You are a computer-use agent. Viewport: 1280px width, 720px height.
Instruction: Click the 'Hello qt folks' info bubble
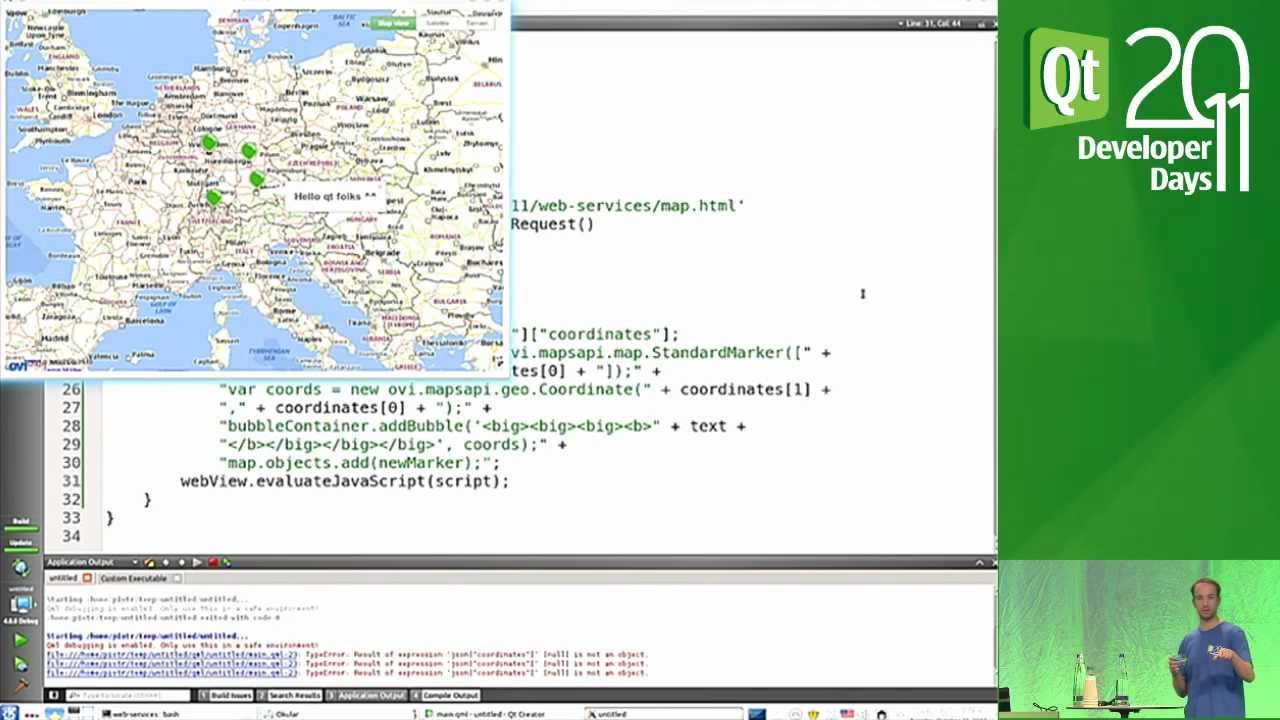[335, 197]
